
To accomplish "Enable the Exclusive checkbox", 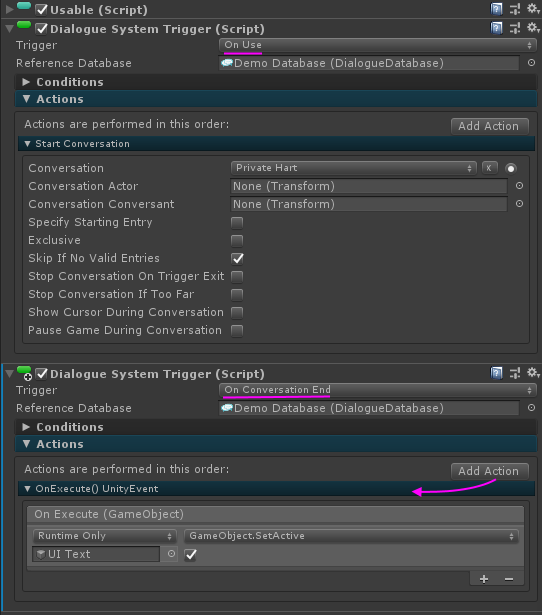I will pyautogui.click(x=237, y=240).
